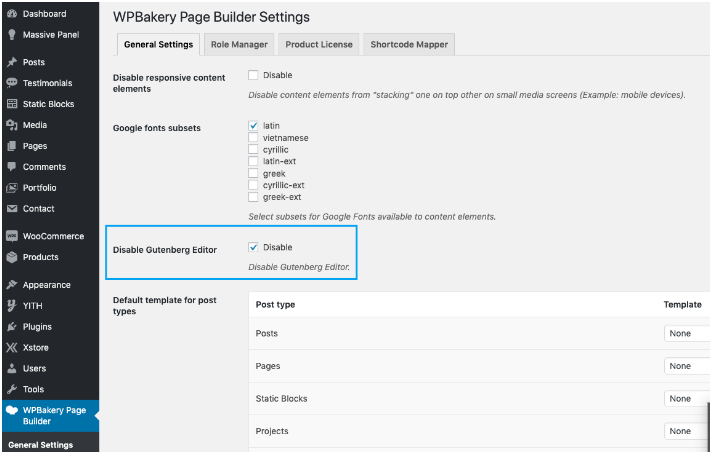The height and width of the screenshot is (452, 710).
Task: Click the Post type column header
Action: pos(275,305)
